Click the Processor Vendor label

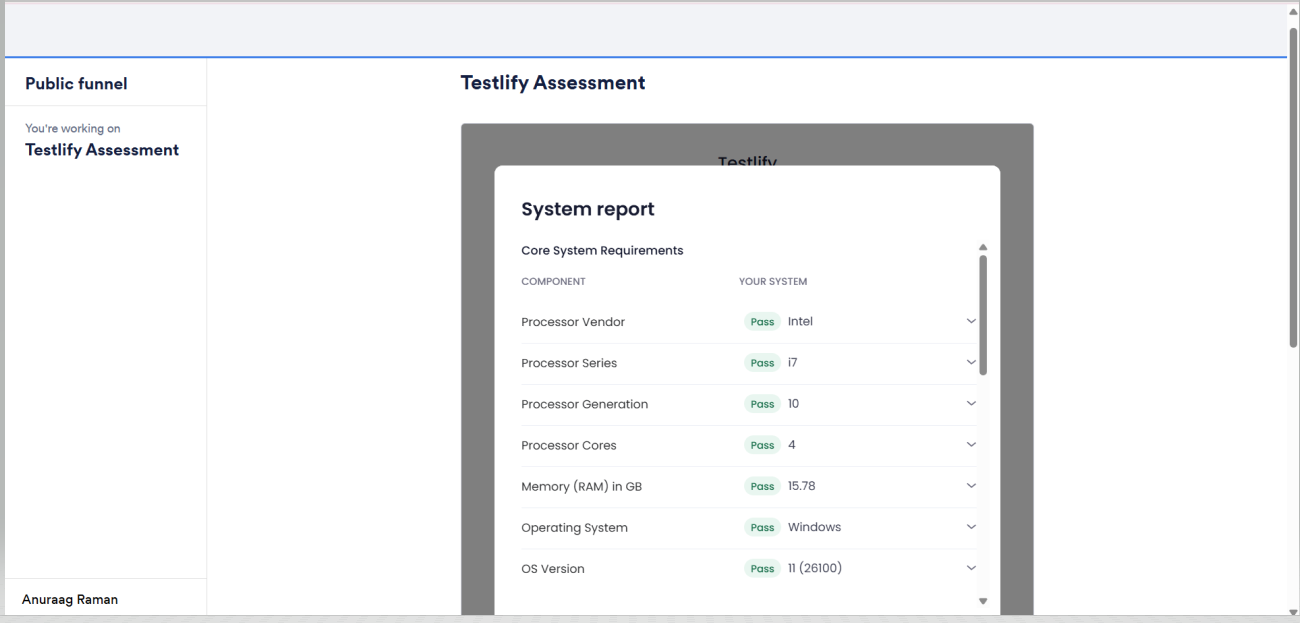click(573, 322)
